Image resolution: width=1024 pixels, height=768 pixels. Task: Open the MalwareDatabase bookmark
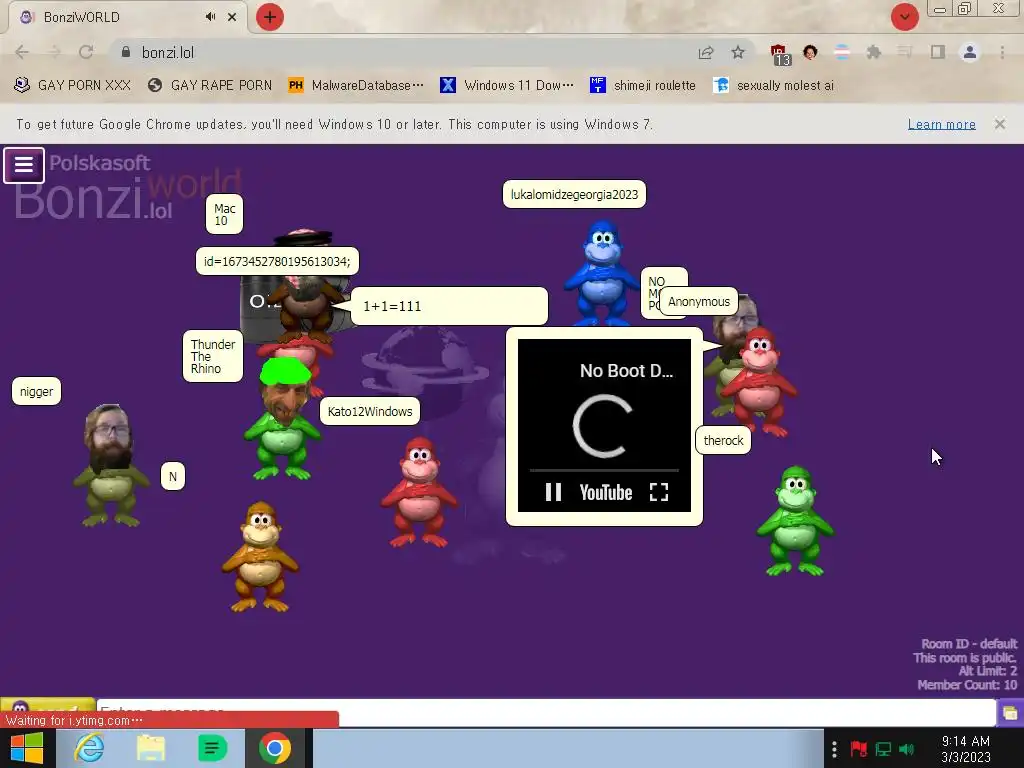[356, 86]
